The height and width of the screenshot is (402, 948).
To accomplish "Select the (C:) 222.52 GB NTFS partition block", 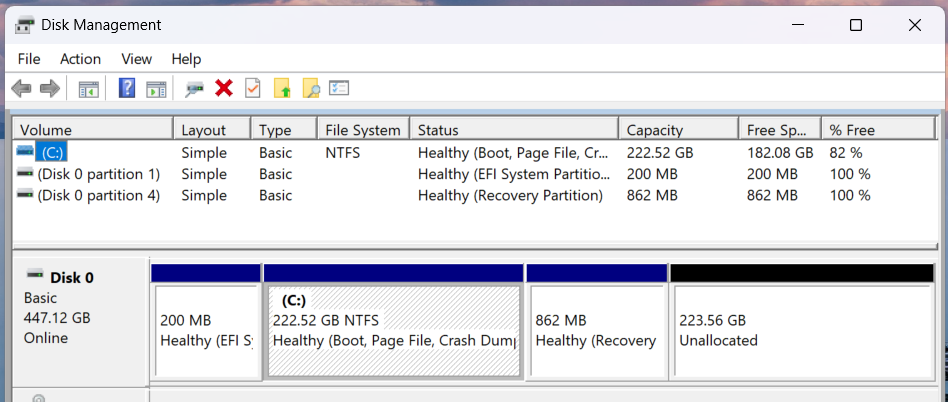I will click(x=394, y=331).
